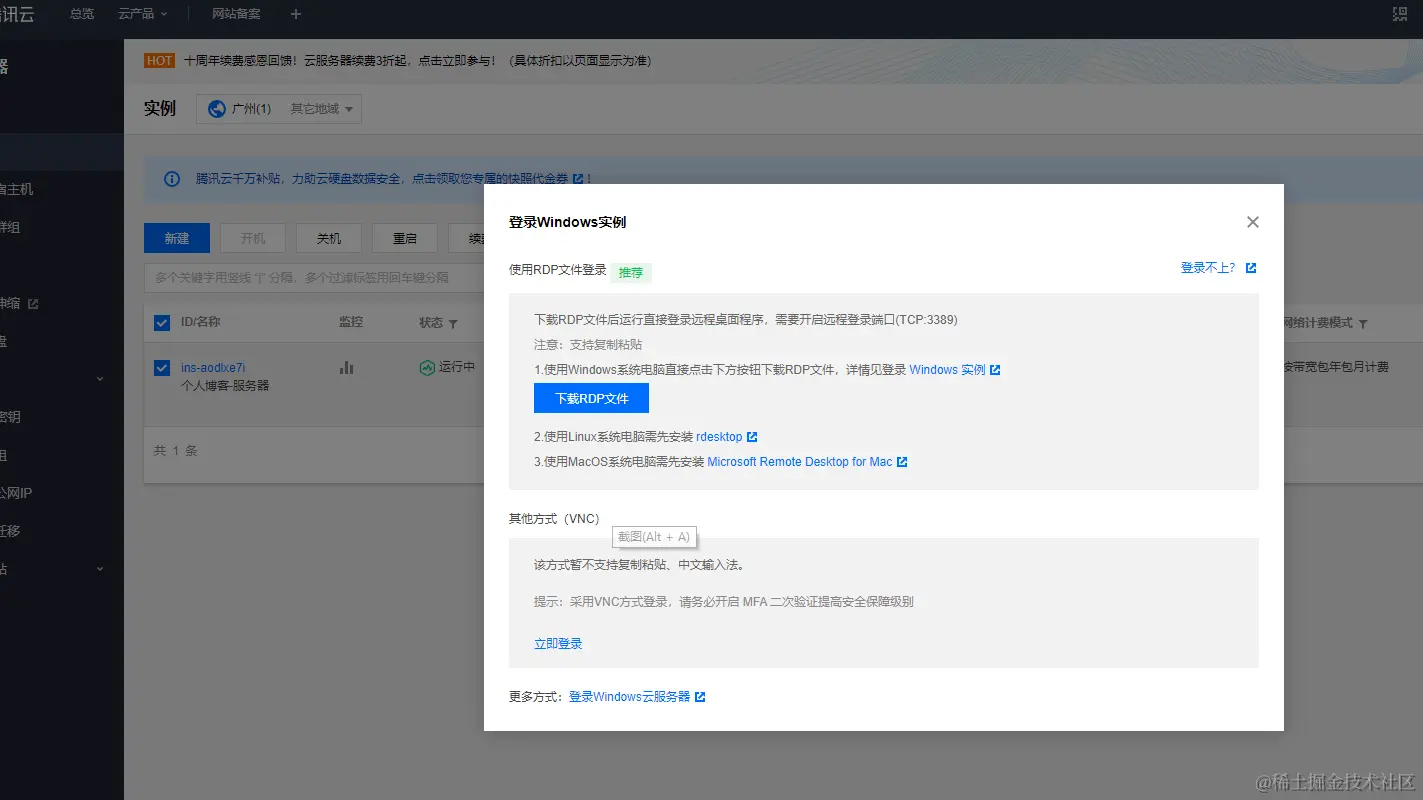Close the 登录Windows实例 dialog
Image resolution: width=1423 pixels, height=800 pixels.
(x=1253, y=222)
